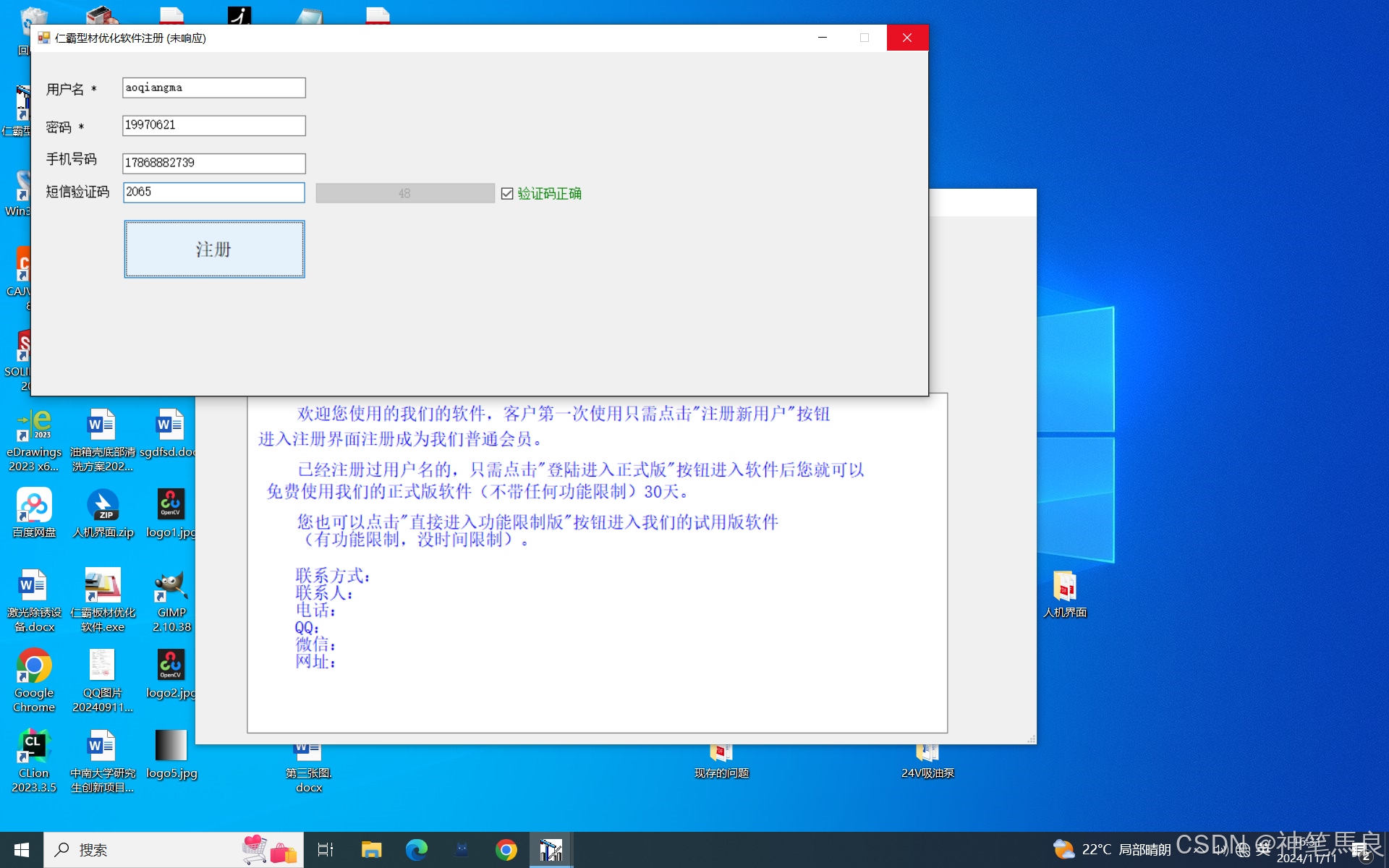Toggle the 验证码正确 checkbox
The width and height of the screenshot is (1389, 868).
tap(507, 193)
